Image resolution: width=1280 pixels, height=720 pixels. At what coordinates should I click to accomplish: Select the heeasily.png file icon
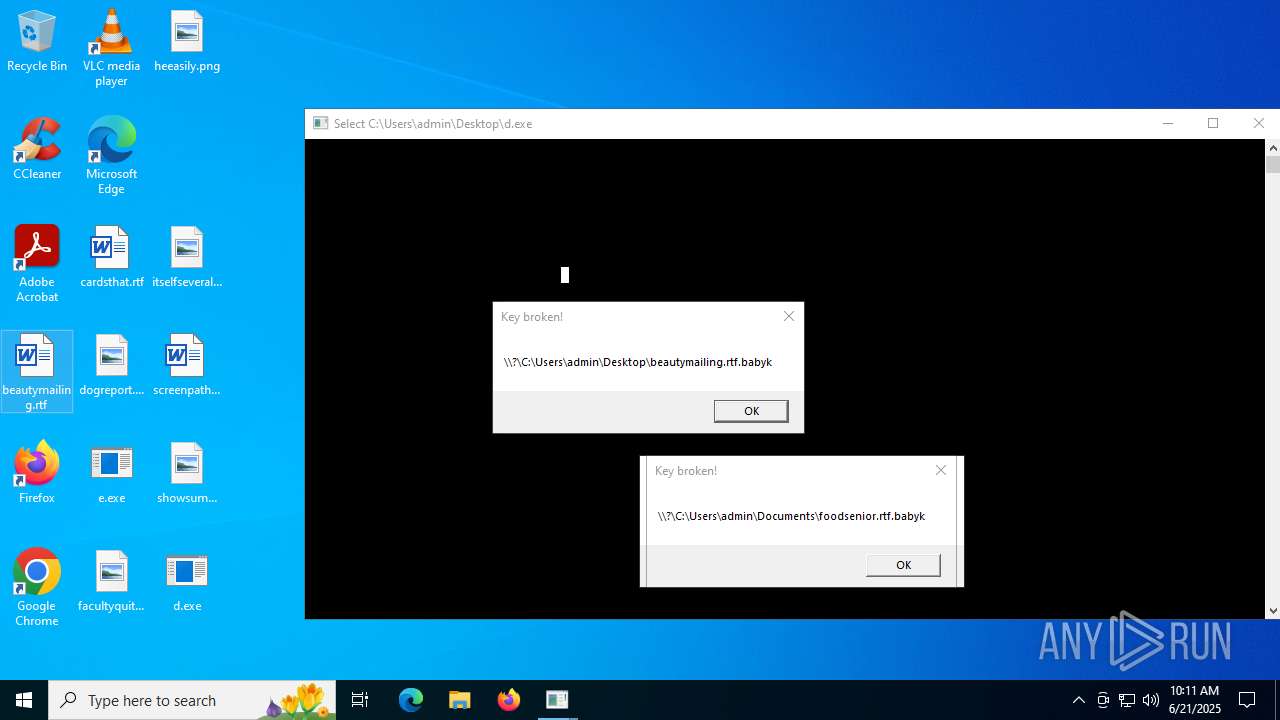tap(187, 42)
